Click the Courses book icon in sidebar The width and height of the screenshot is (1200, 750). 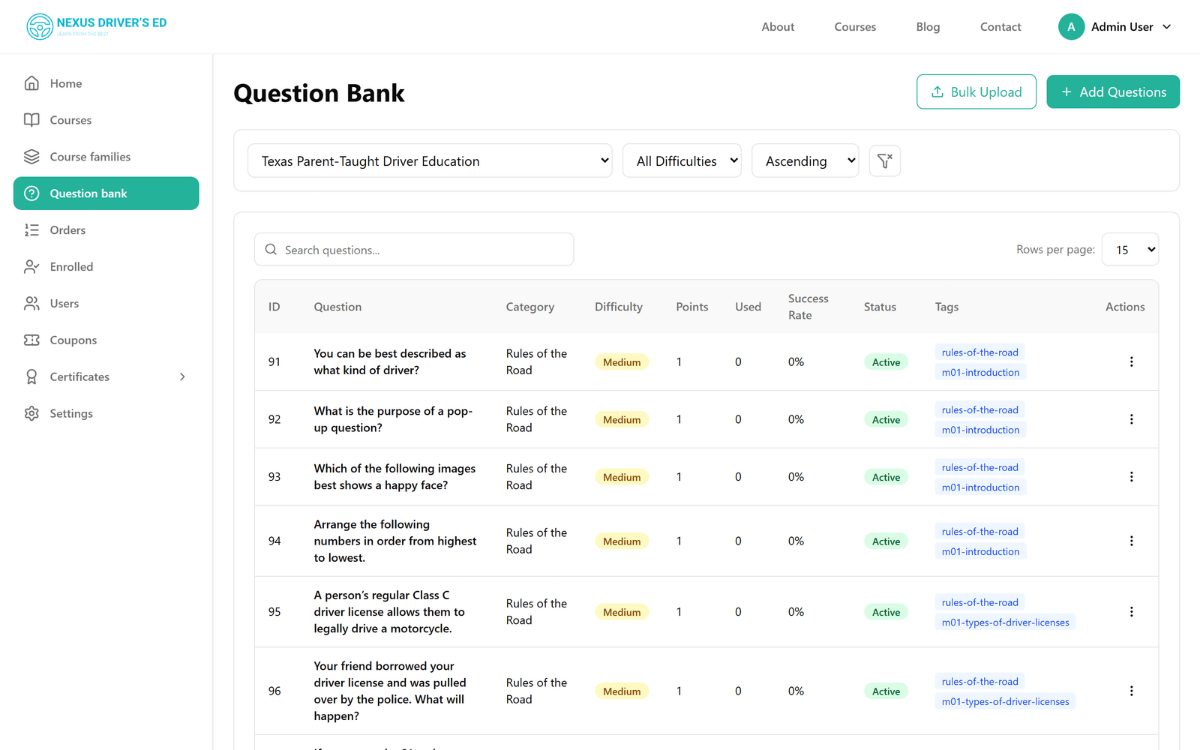[x=32, y=120]
